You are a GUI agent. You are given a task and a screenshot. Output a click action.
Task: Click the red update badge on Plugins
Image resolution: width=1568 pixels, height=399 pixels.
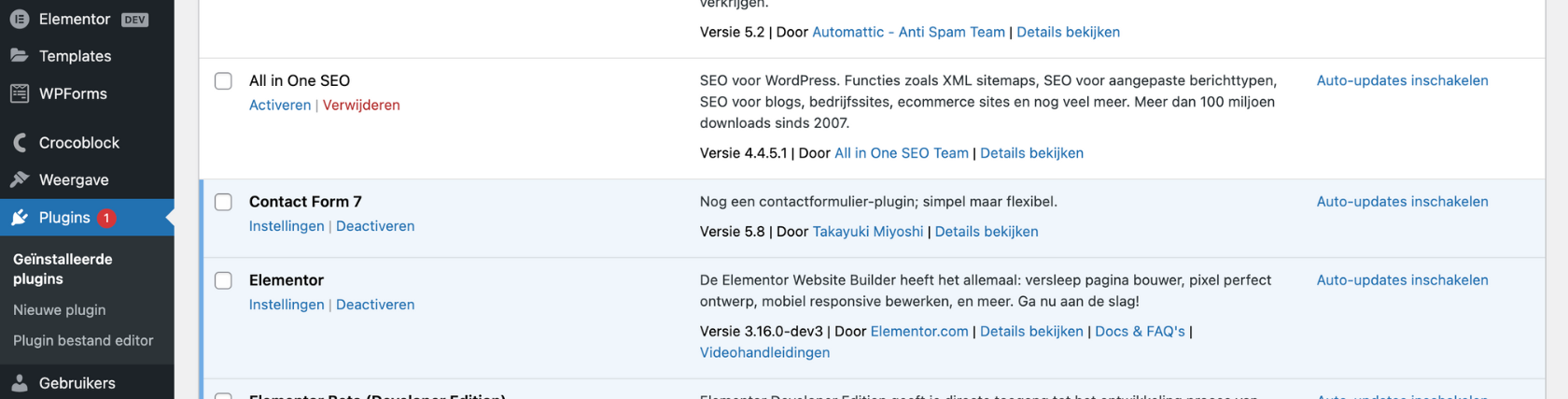(106, 218)
